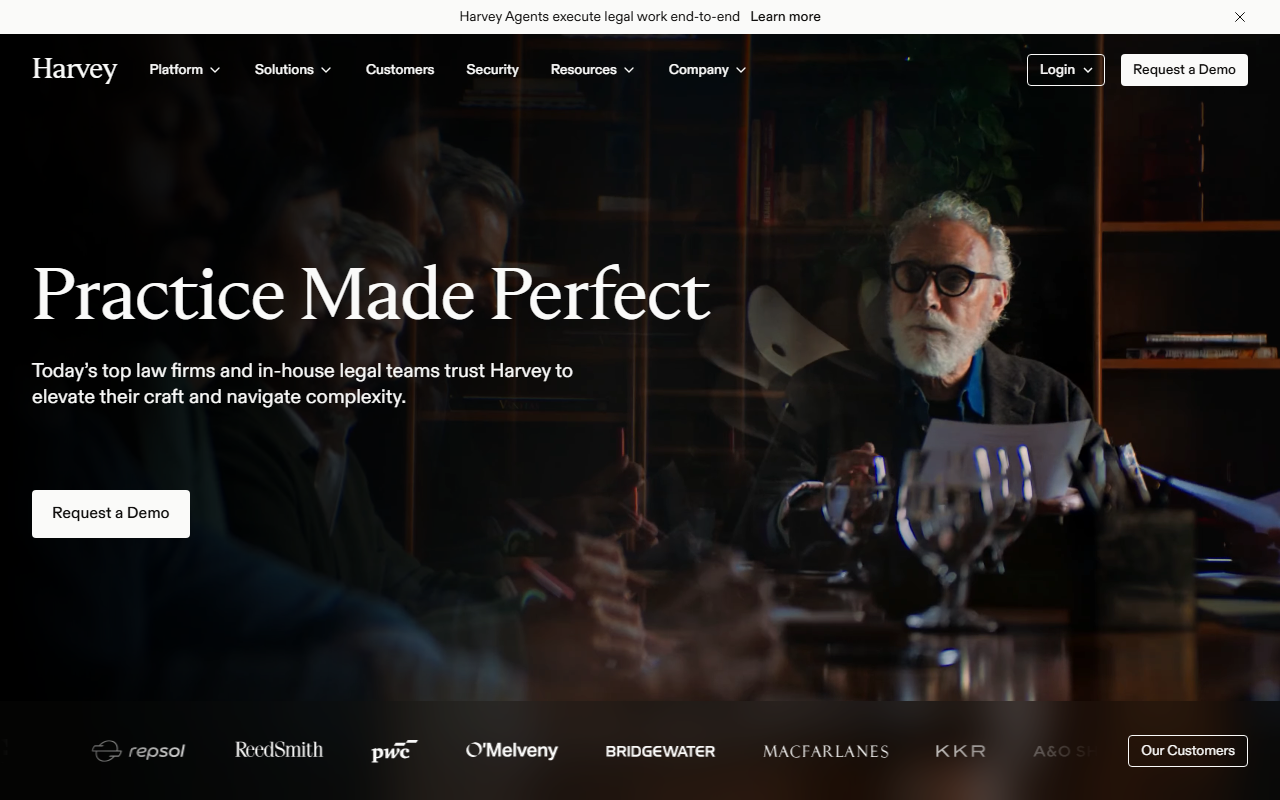Follow the Learn more banner link

coord(785,17)
